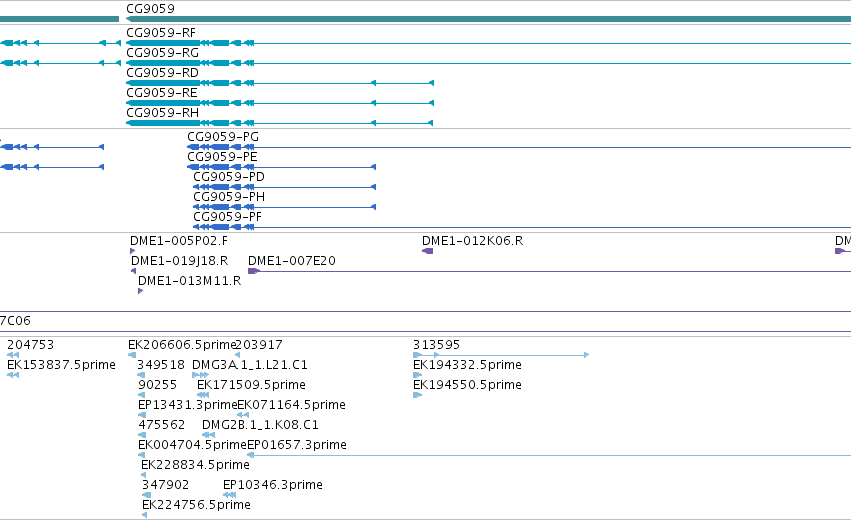Select EST 204753 label
The height and width of the screenshot is (520, 851).
[30, 345]
